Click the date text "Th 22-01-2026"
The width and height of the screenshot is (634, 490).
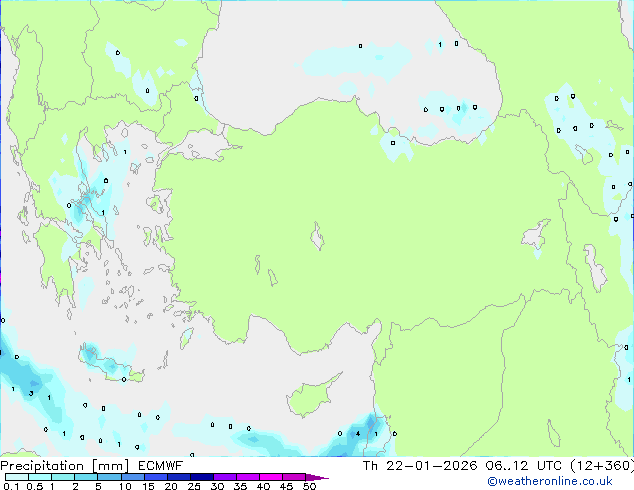coord(420,466)
